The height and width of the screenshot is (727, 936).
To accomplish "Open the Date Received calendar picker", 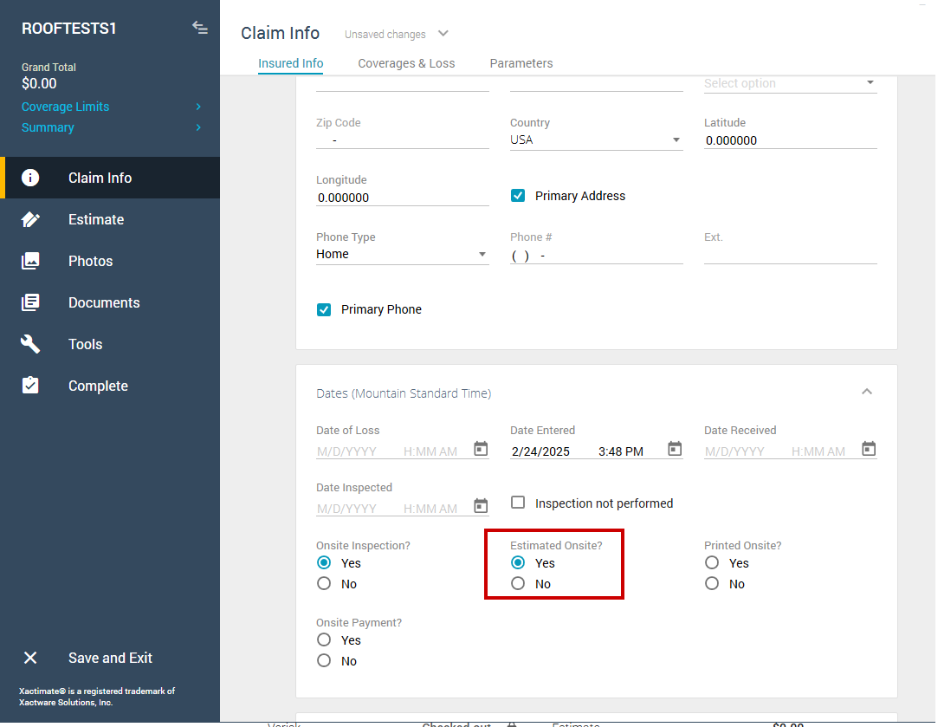I will 869,449.
